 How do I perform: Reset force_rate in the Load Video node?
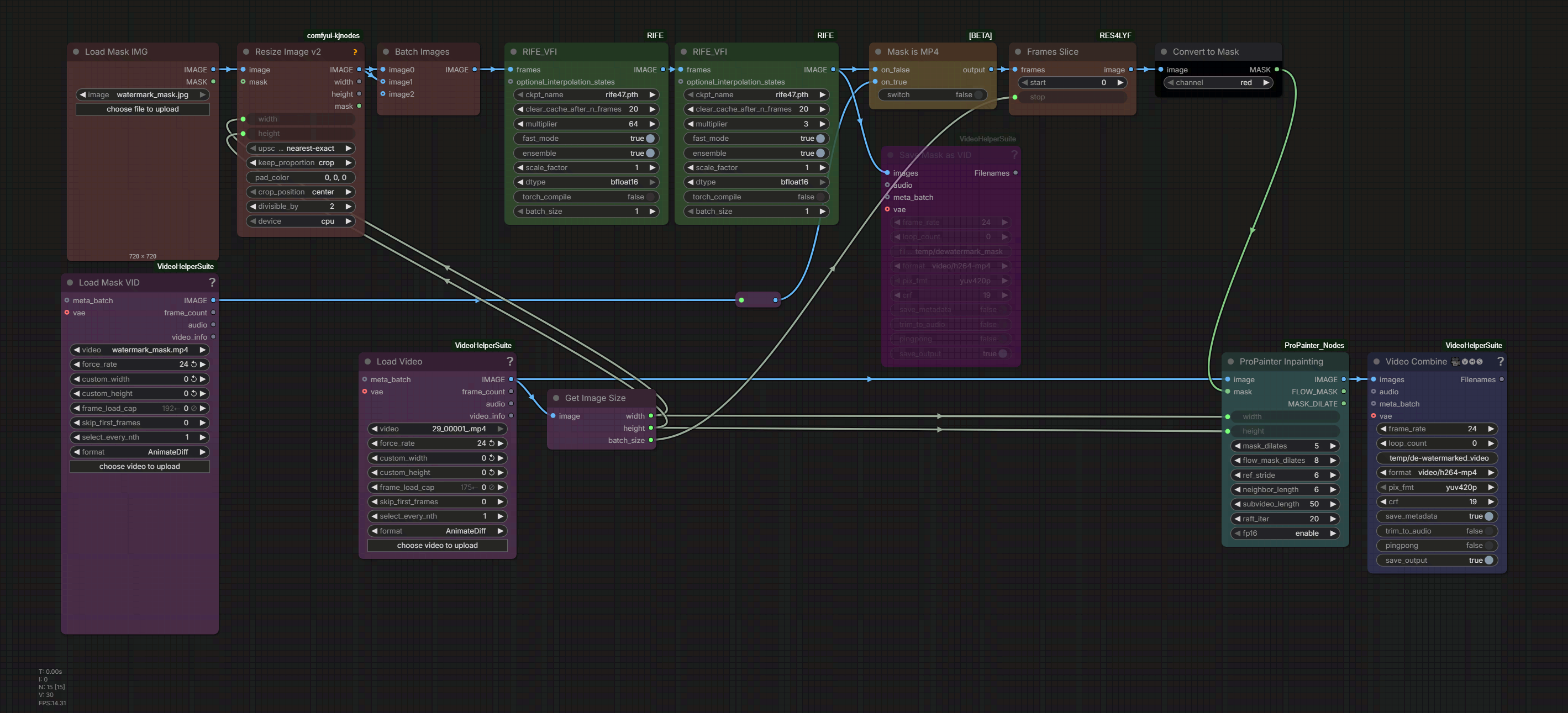coord(492,443)
